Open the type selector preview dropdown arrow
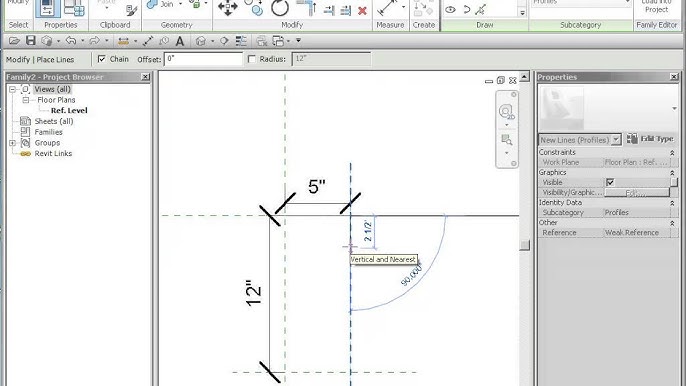686x386 pixels. click(674, 108)
